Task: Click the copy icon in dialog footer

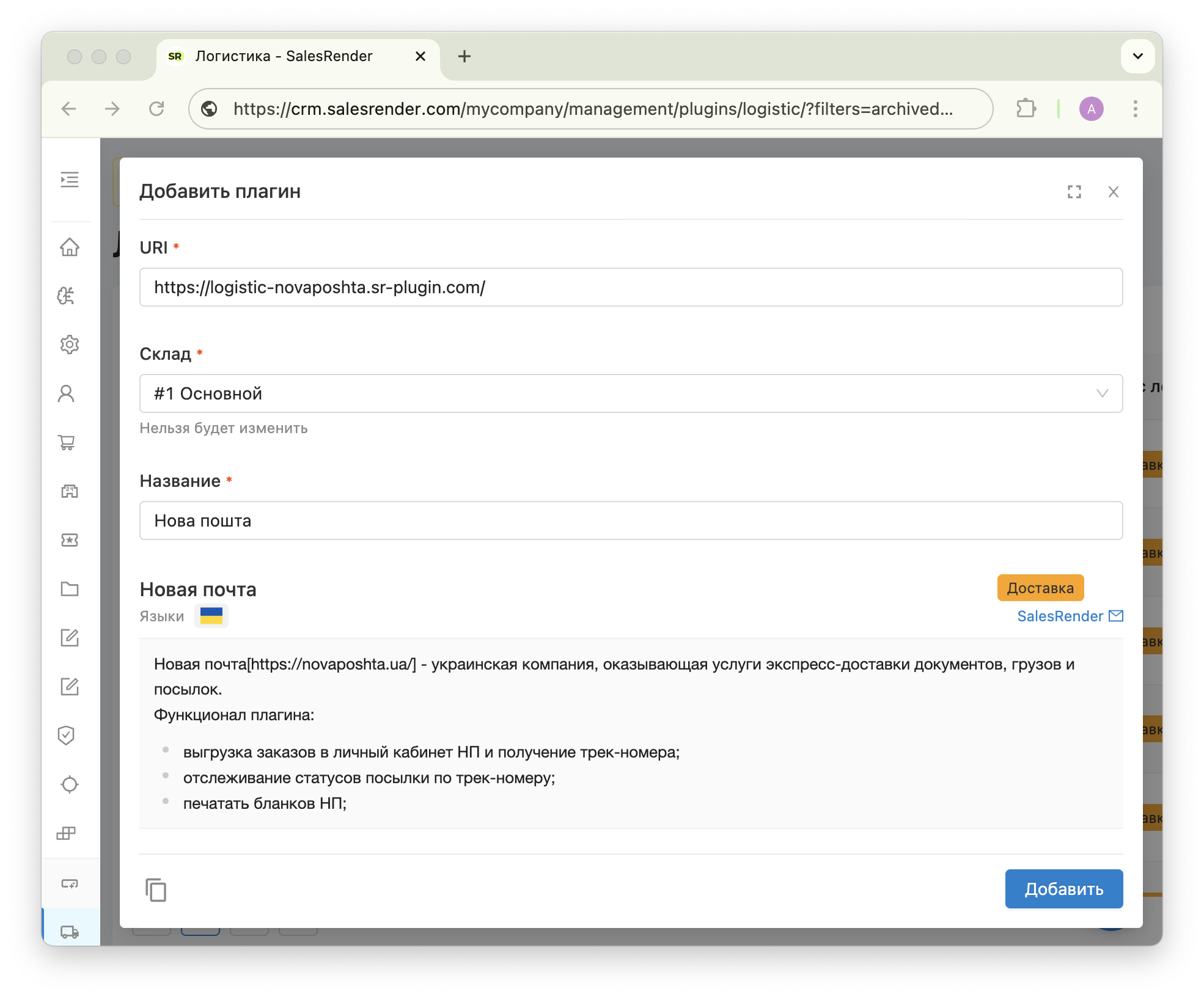Action: pos(156,889)
